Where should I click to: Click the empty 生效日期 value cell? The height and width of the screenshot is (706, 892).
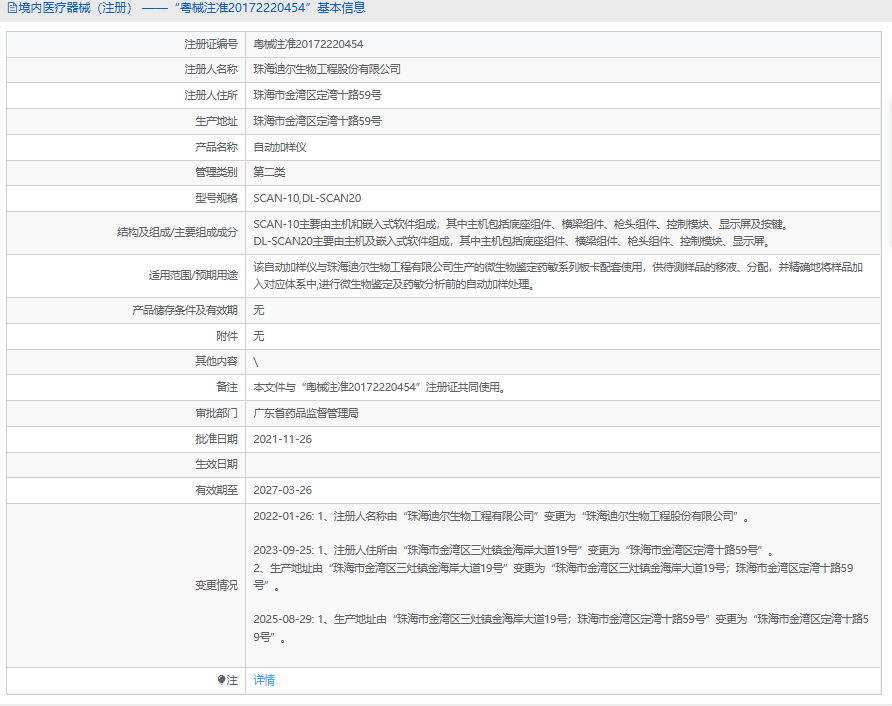point(563,465)
